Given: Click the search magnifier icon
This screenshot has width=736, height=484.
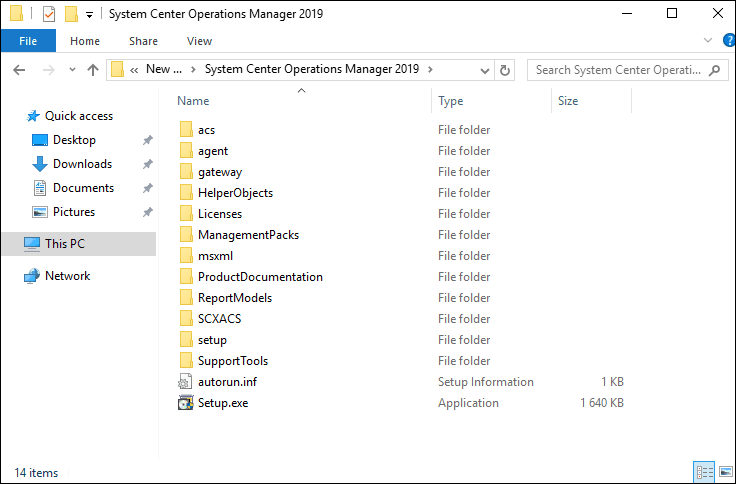Looking at the screenshot, I should (714, 70).
